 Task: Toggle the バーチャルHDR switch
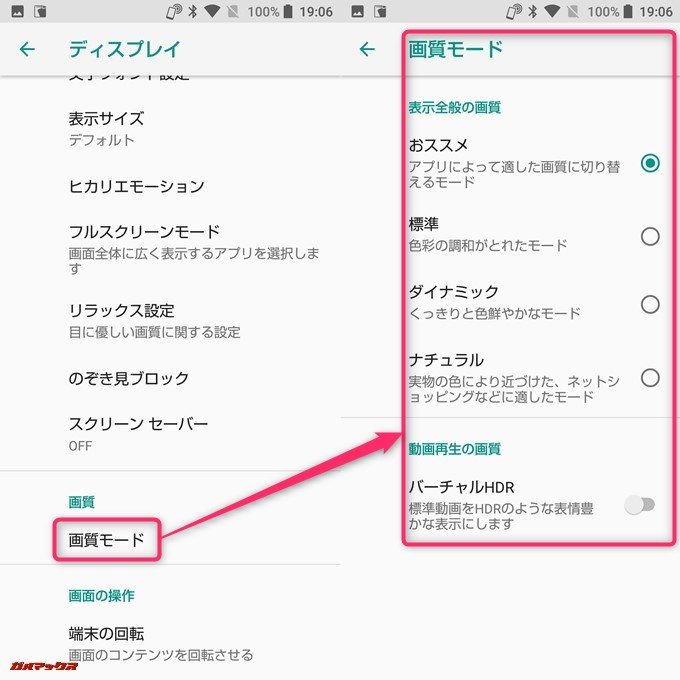[639, 505]
